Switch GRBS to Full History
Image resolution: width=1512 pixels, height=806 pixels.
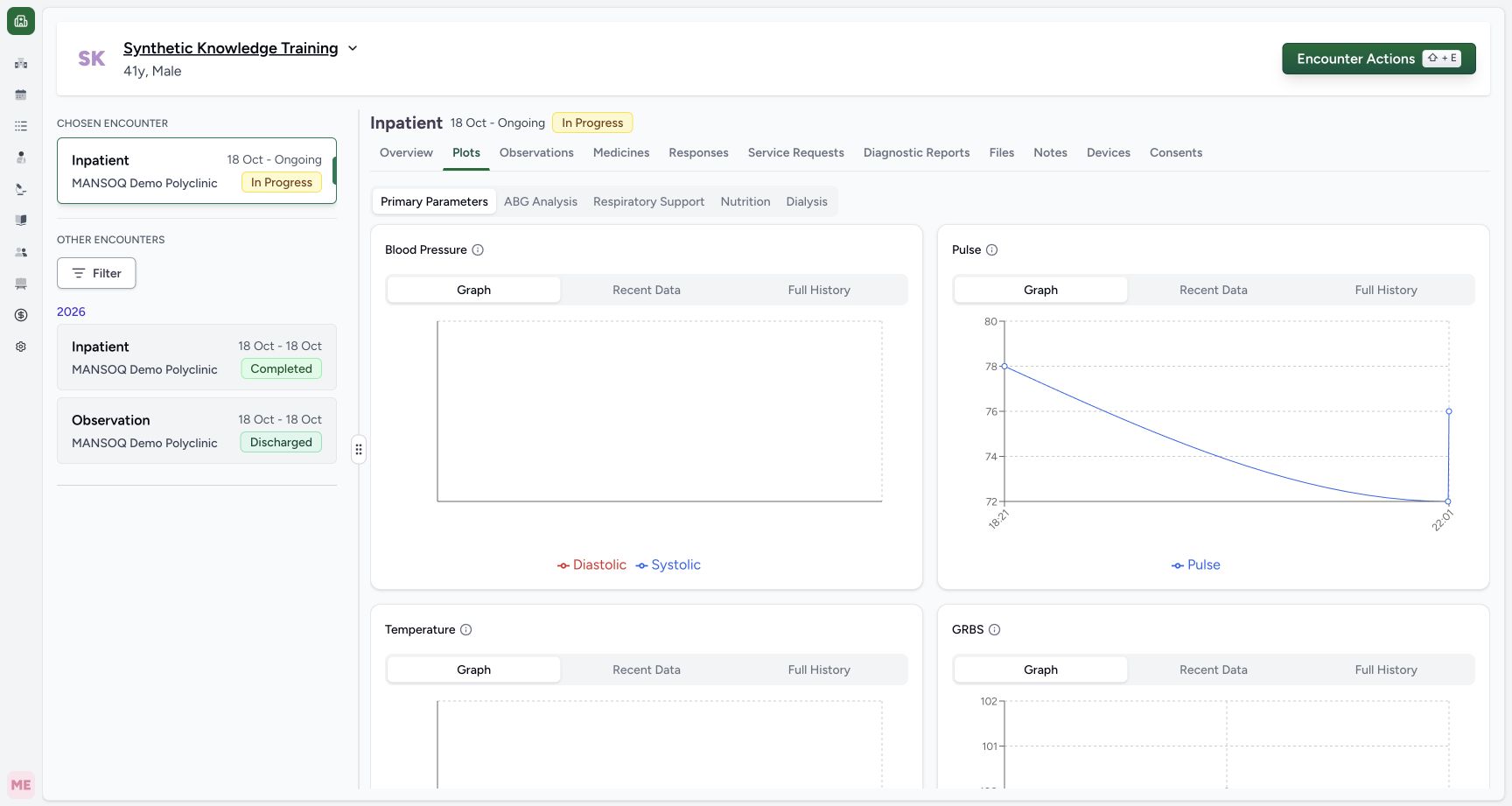point(1385,670)
